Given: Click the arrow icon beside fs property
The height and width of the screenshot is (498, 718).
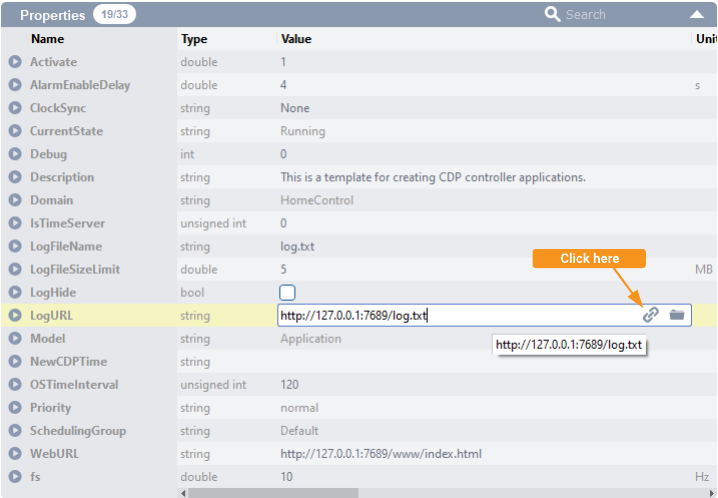Looking at the screenshot, I should click(15, 477).
